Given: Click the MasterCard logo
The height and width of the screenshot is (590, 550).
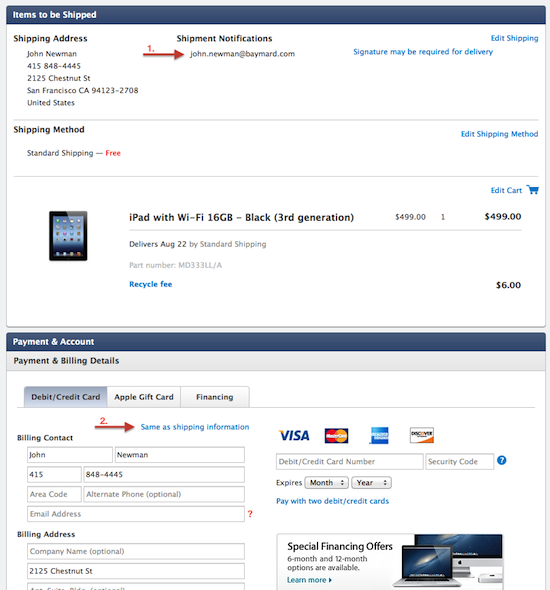Looking at the screenshot, I should [336, 436].
